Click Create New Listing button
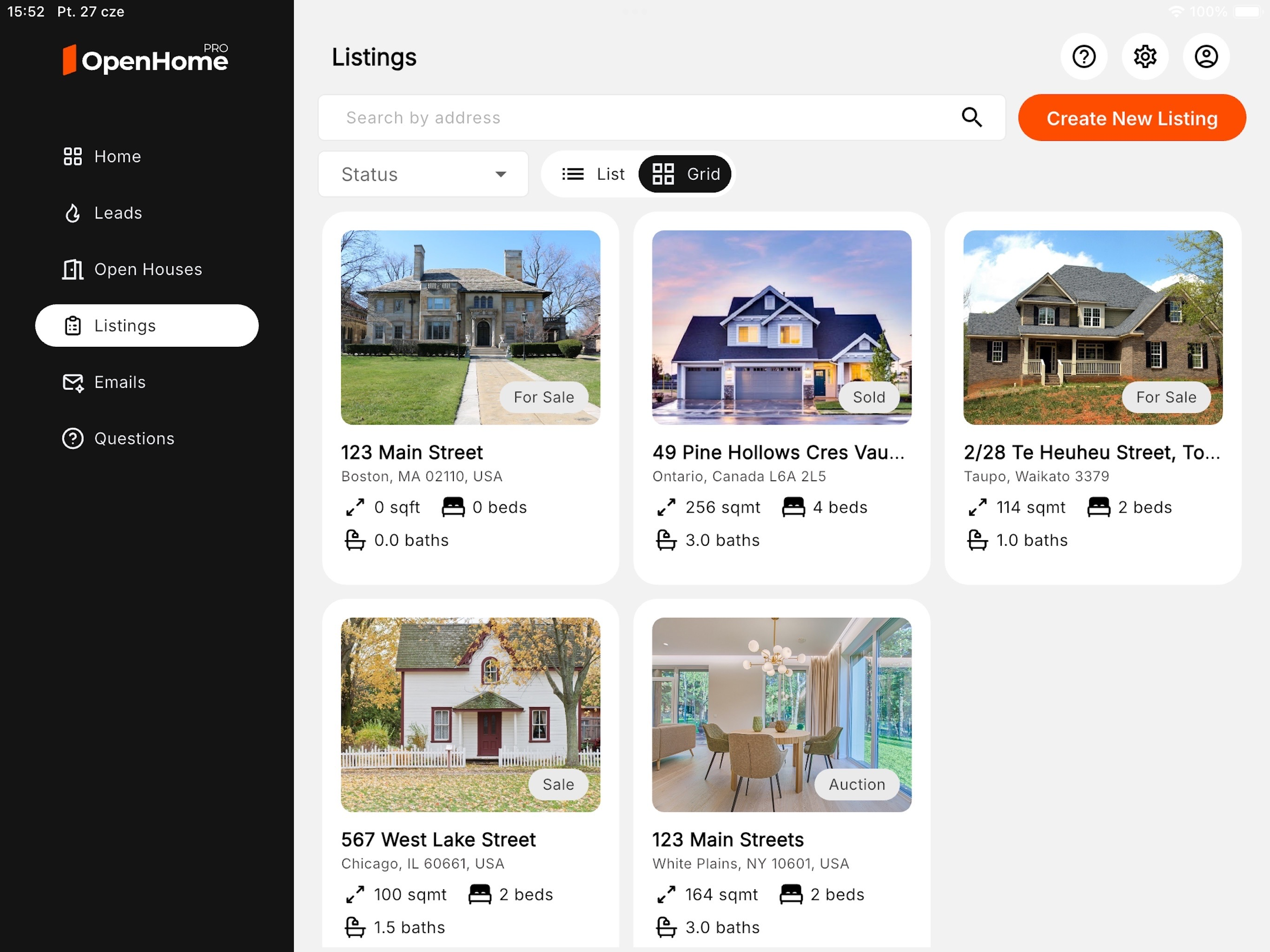 (1131, 118)
